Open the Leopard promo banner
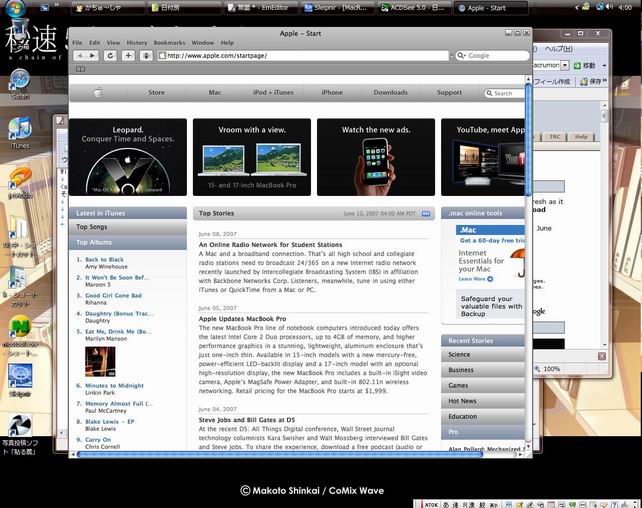Image resolution: width=642 pixels, height=508 pixels. [128, 157]
